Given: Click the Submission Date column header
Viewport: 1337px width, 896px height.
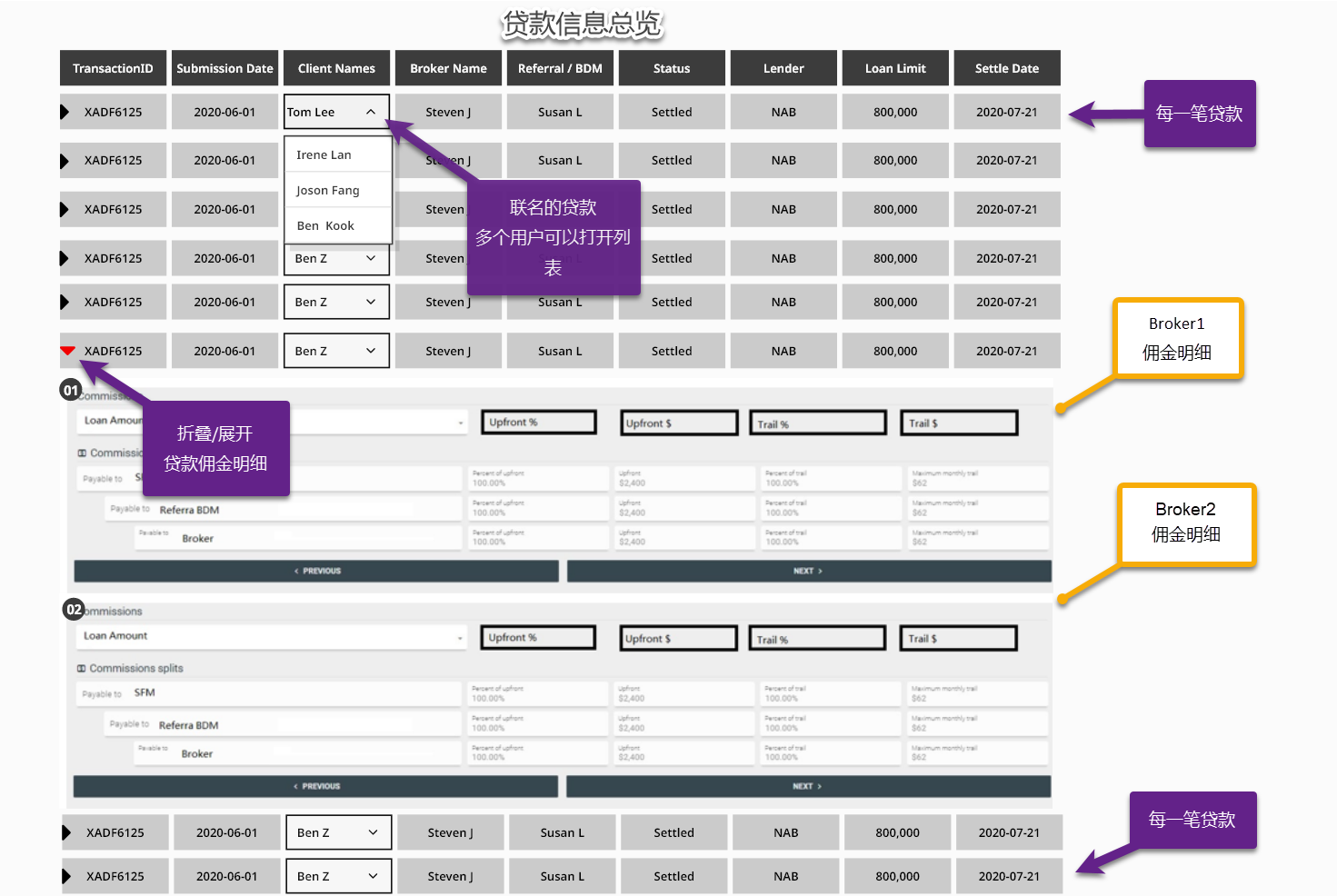Looking at the screenshot, I should pos(224,68).
